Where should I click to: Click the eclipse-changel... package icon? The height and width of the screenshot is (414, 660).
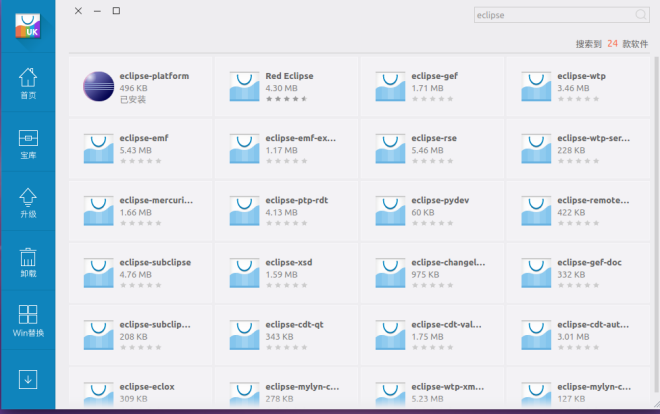(x=390, y=273)
